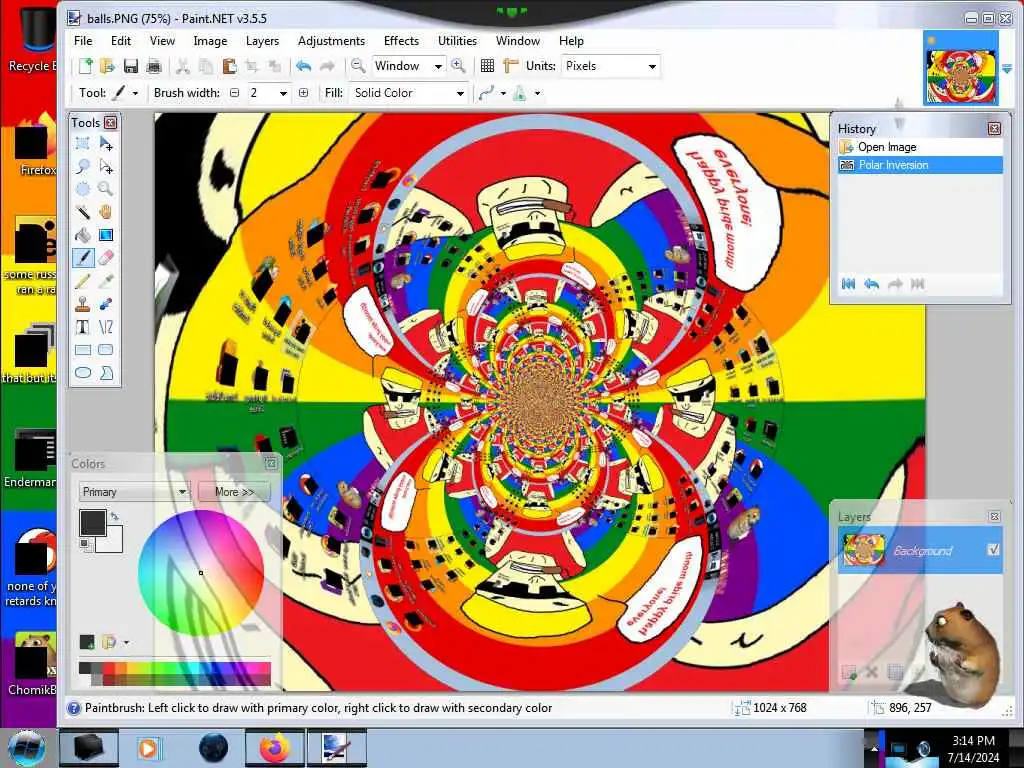The image size is (1024, 768).
Task: Select the Text tool
Action: (82, 327)
